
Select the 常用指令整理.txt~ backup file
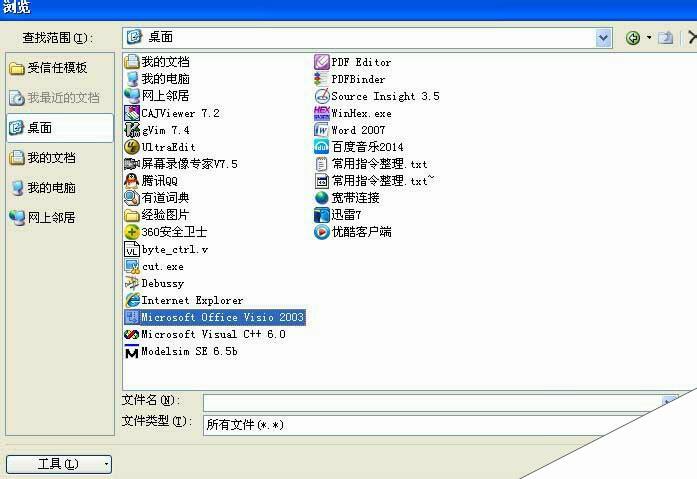coord(374,181)
